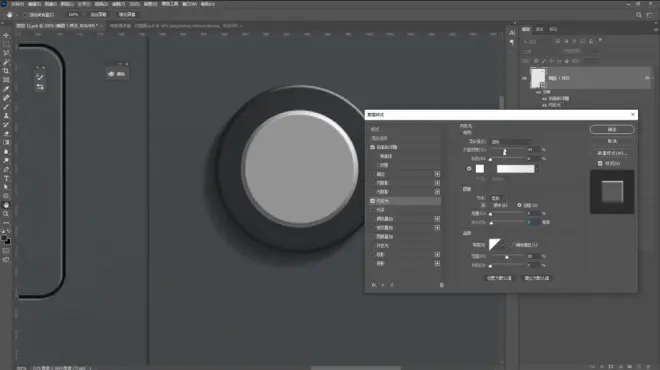Uncheck the Bevel and Emboss effect checkbox
The width and height of the screenshot is (660, 370).
click(x=373, y=147)
